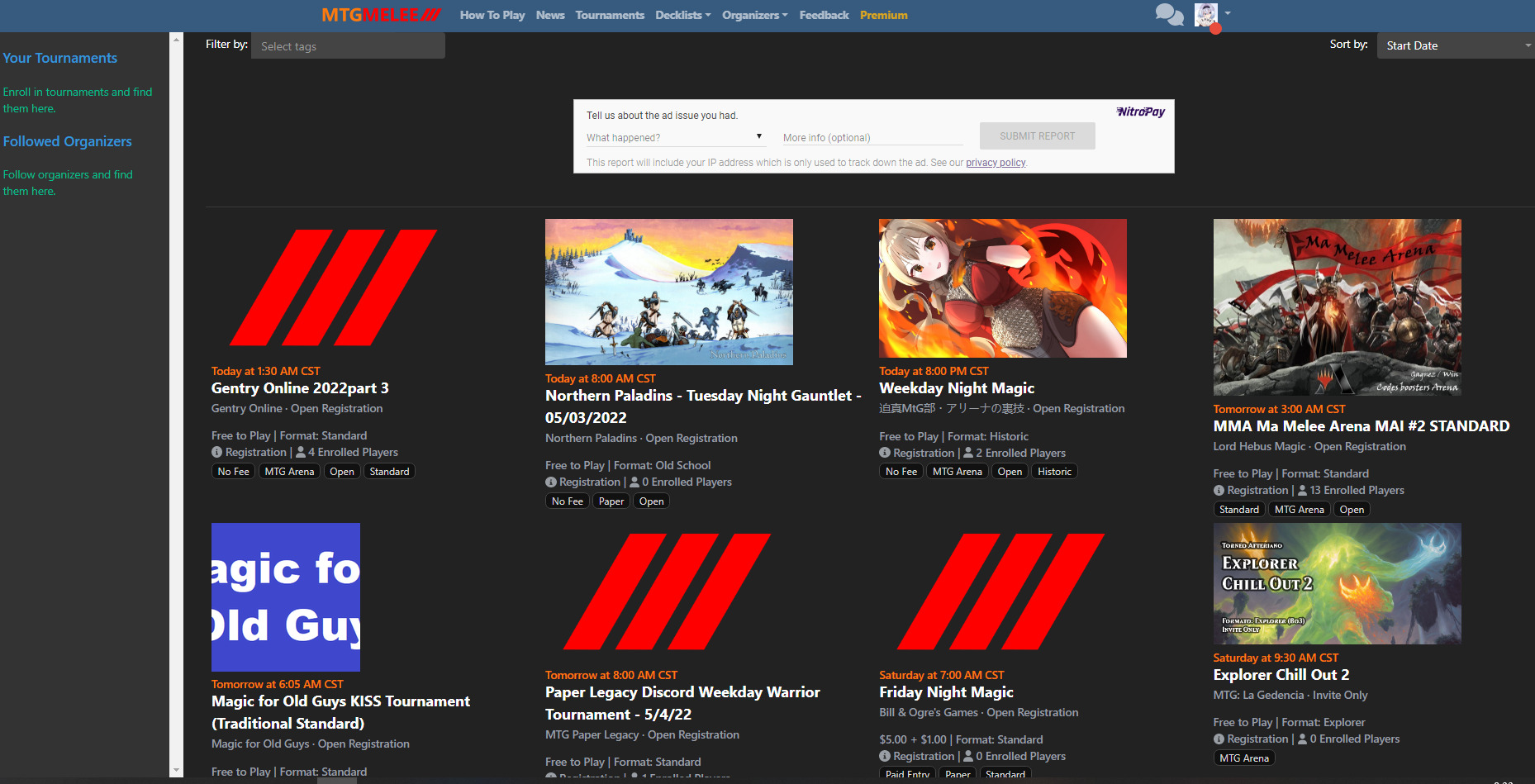The height and width of the screenshot is (784, 1535).
Task: Click info icon beside Weekday Night Magic registration
Action: pyautogui.click(x=885, y=453)
